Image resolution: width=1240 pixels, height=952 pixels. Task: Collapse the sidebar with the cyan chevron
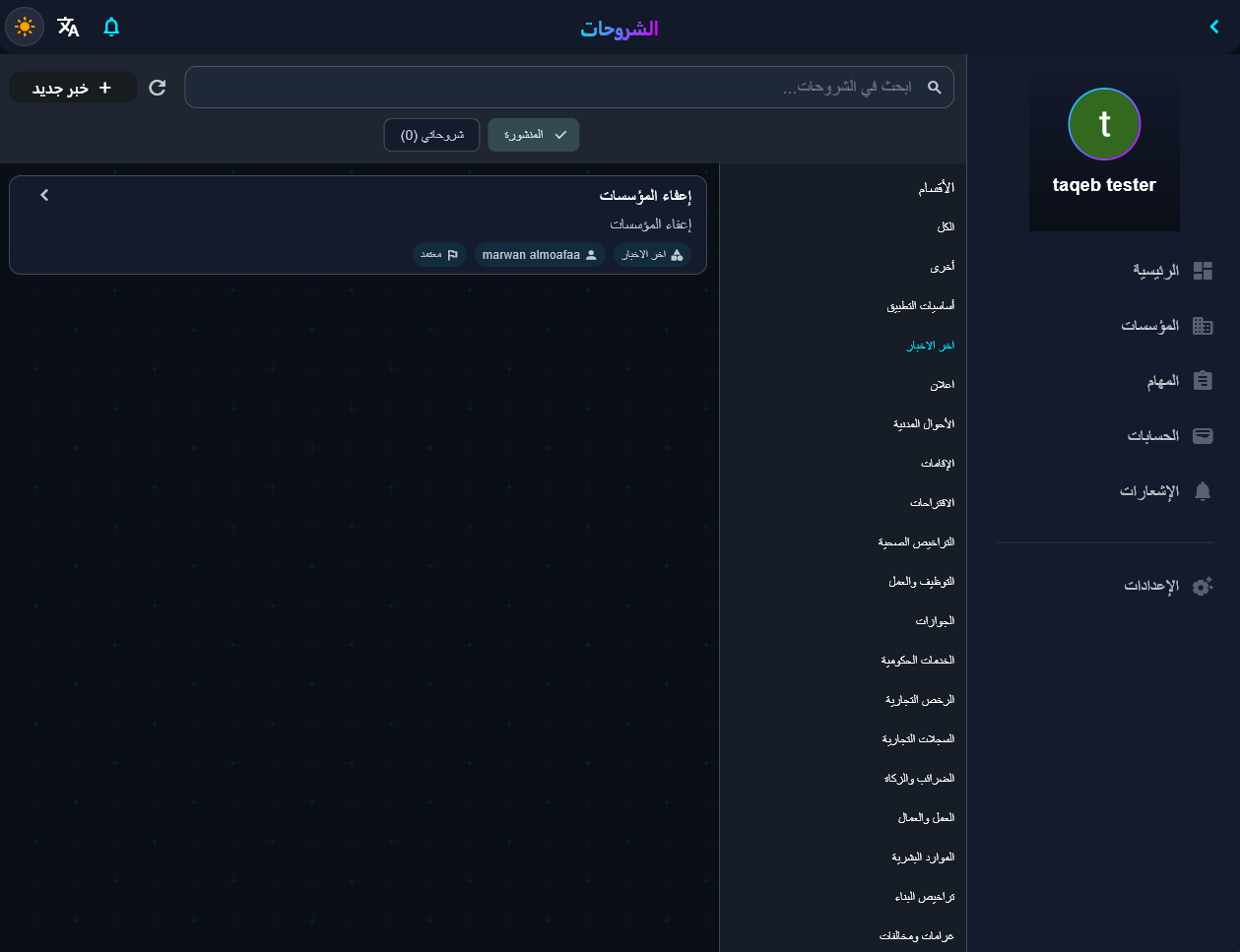click(x=1215, y=27)
